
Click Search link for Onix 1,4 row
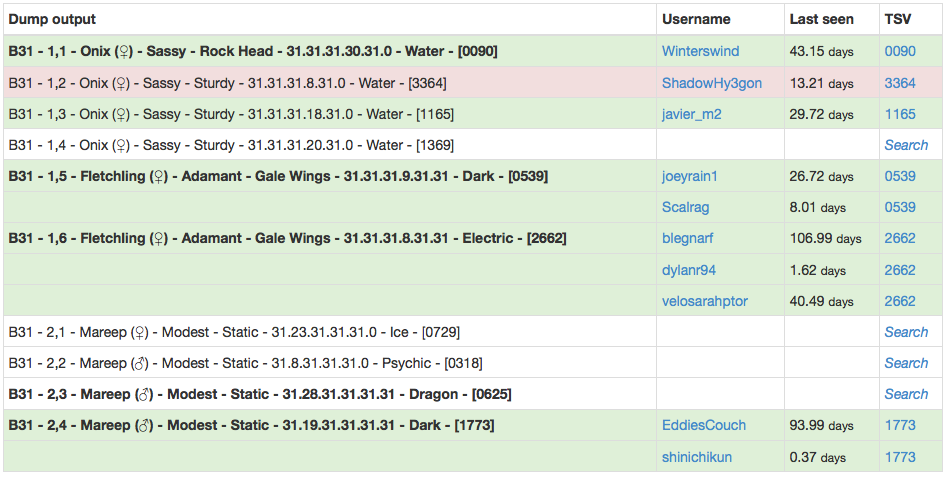coord(906,145)
